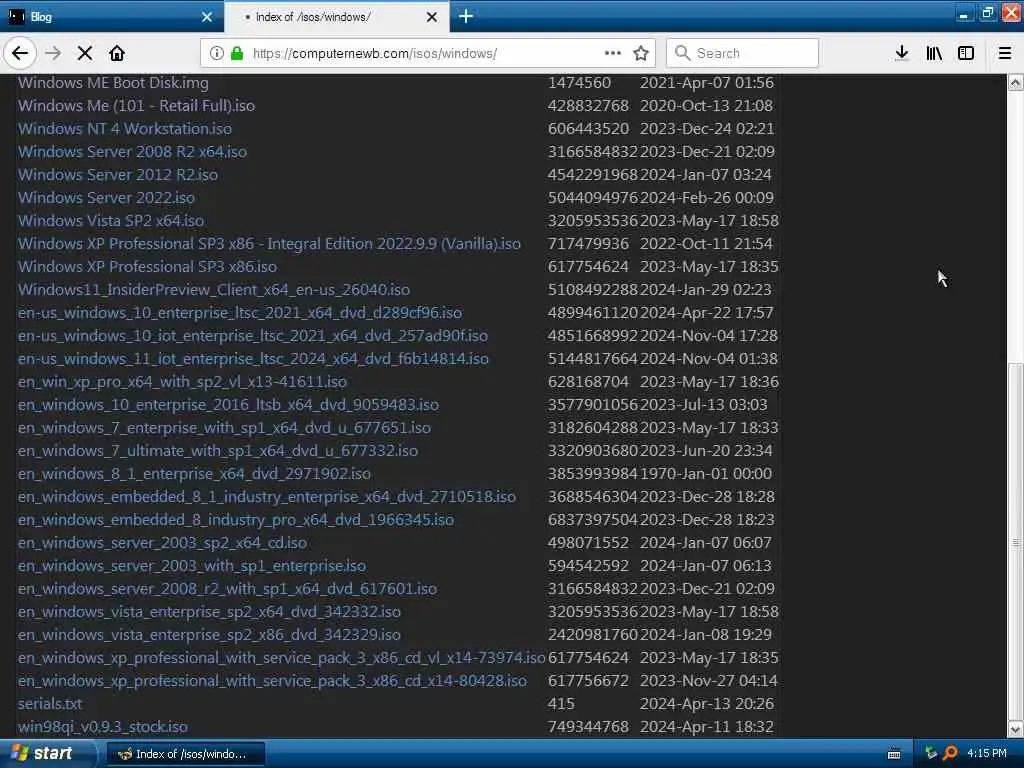Close the Blog tab
1024x768 pixels.
(207, 17)
